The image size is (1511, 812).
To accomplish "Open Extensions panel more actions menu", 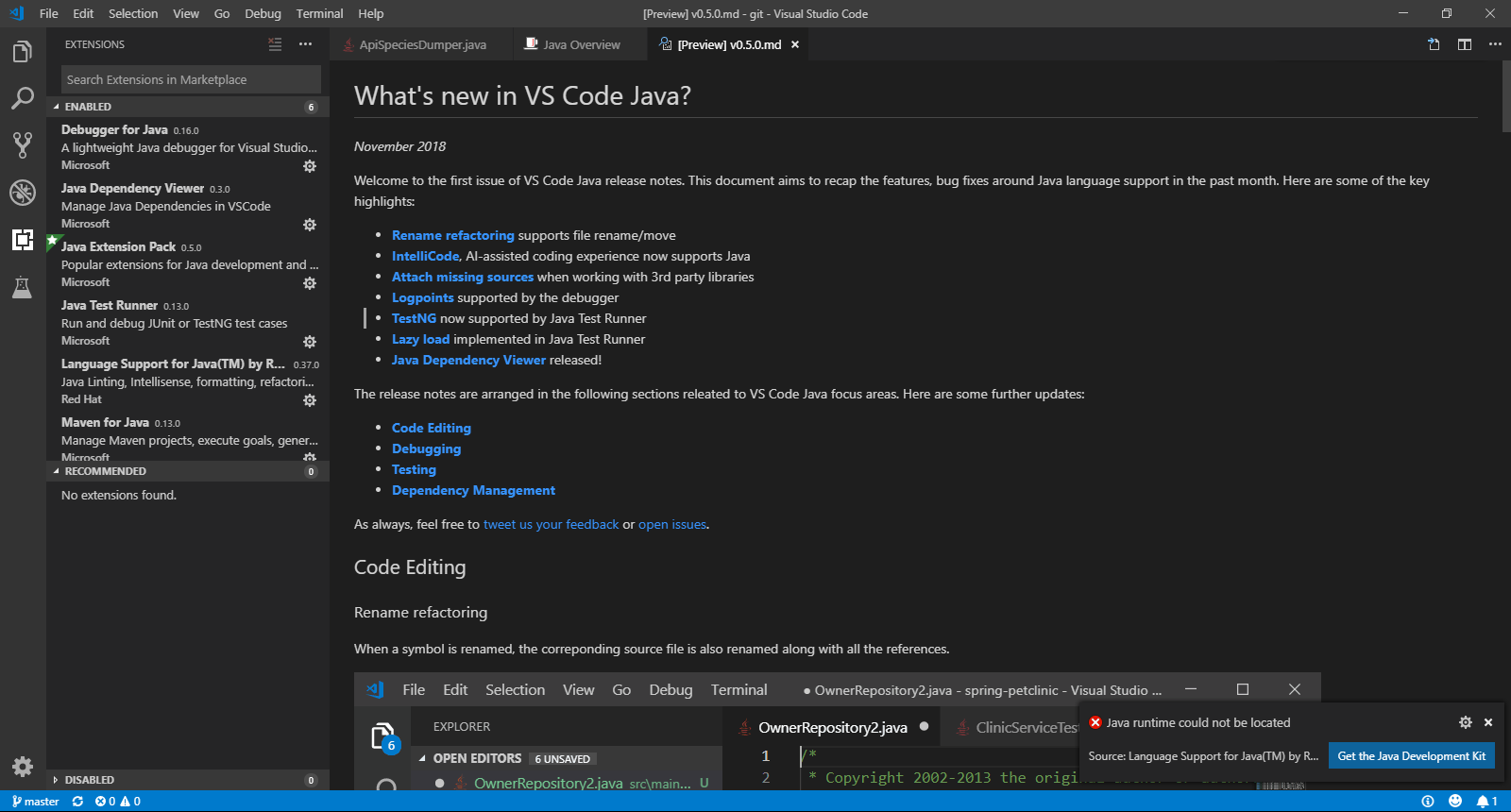I will click(305, 44).
